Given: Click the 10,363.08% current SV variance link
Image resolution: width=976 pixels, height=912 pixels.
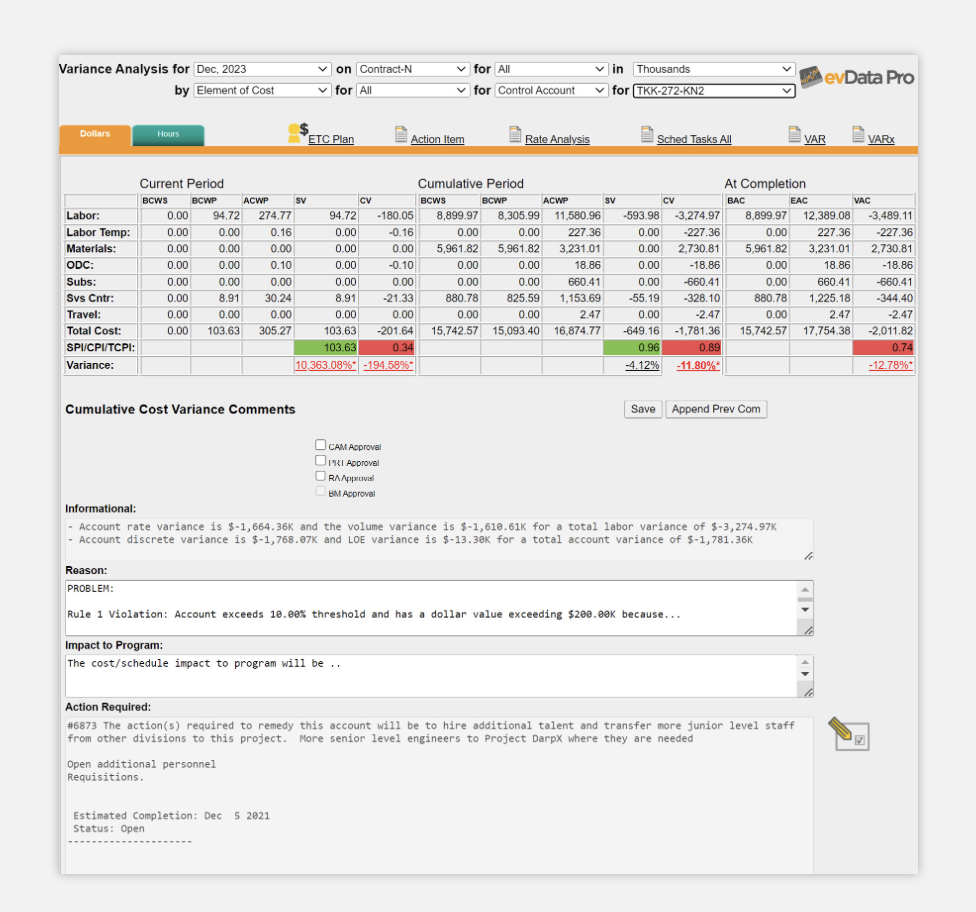Looking at the screenshot, I should (x=326, y=365).
